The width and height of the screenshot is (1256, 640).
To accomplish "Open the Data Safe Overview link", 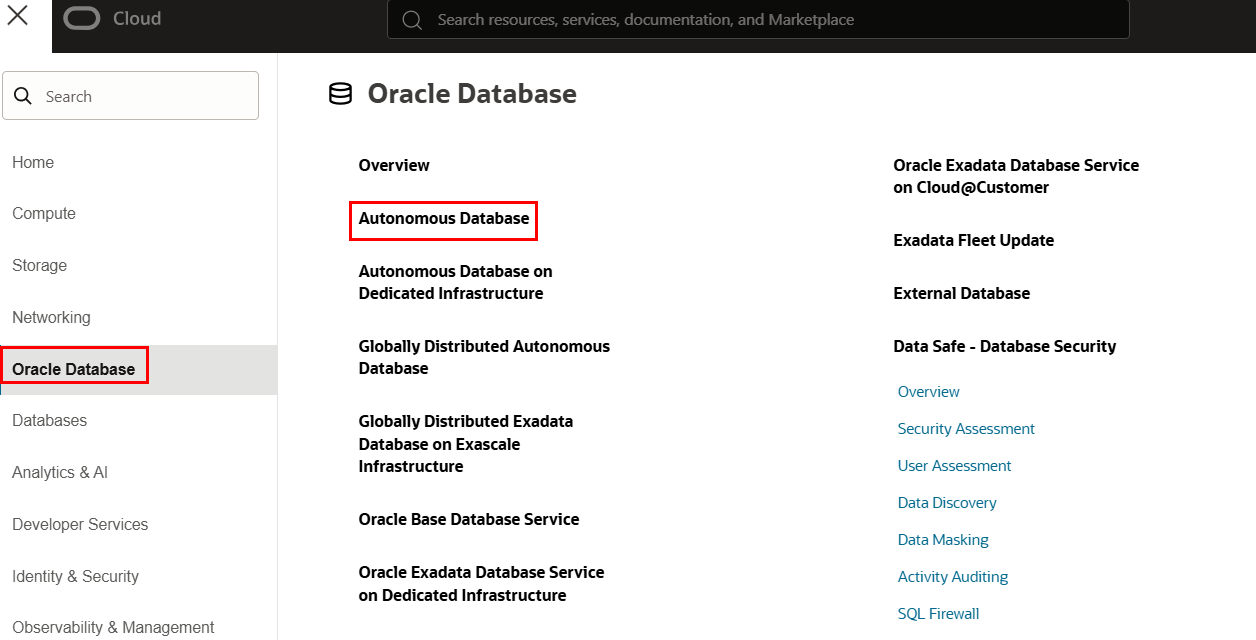I will tap(929, 392).
